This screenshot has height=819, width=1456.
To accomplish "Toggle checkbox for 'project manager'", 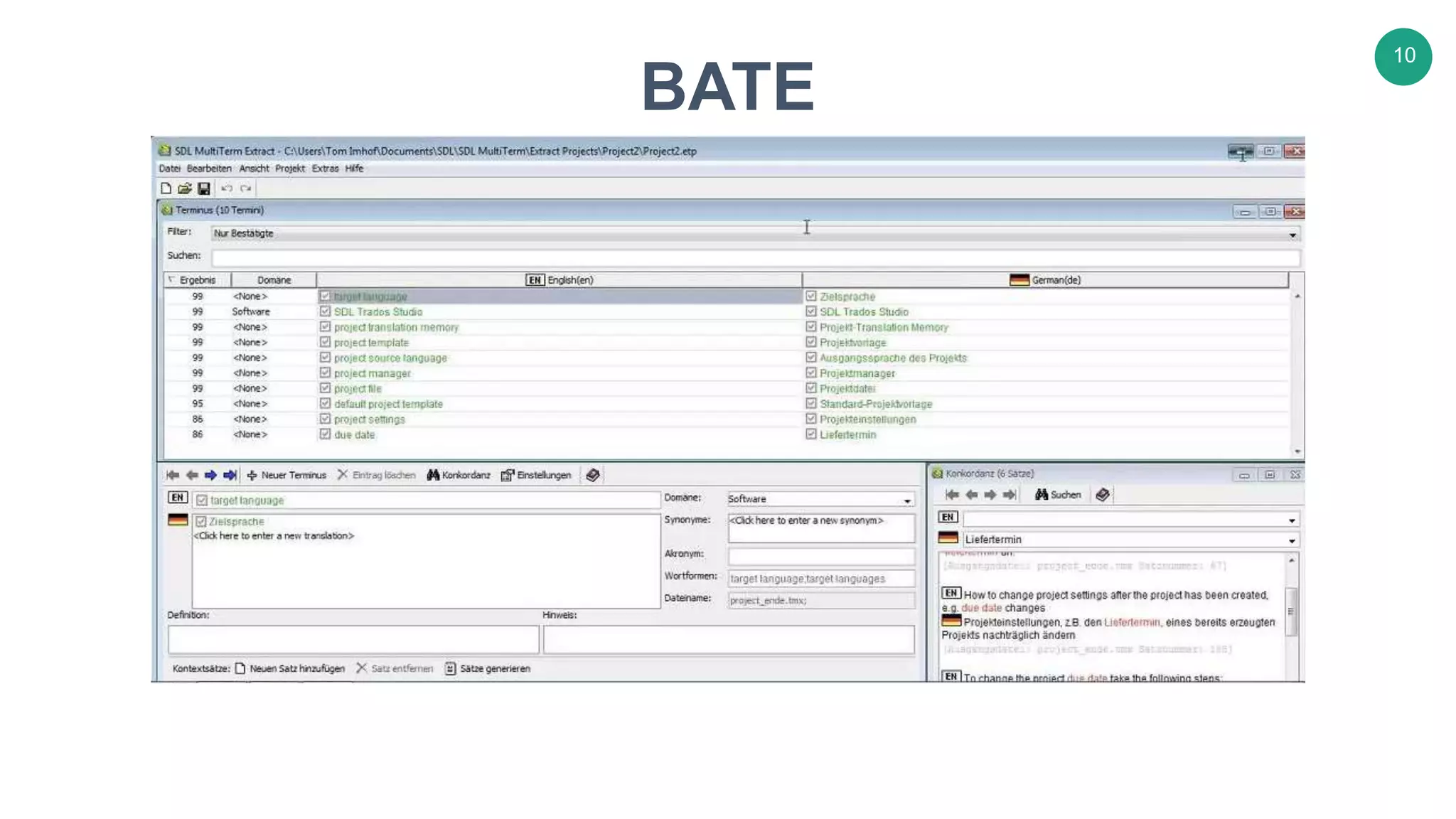I will click(325, 373).
